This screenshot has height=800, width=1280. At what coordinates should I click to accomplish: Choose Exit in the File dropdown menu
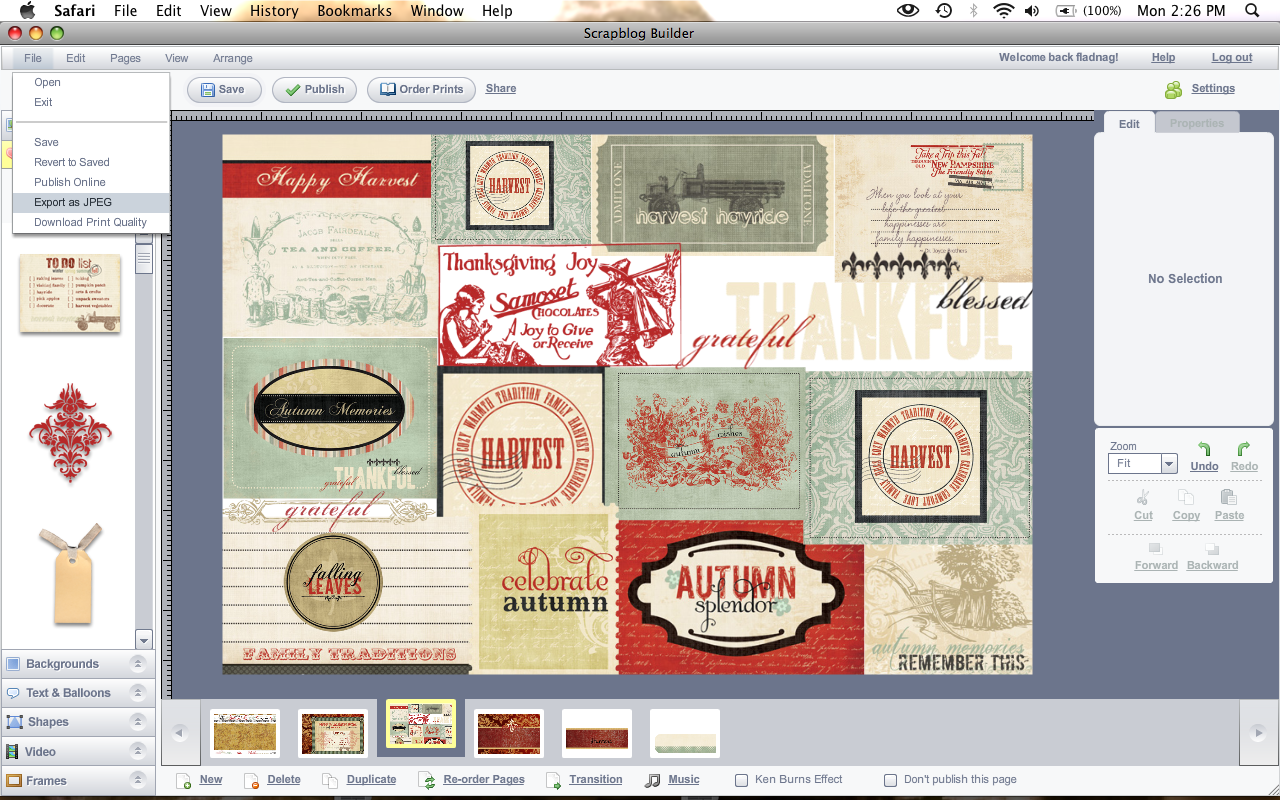[x=91, y=102]
